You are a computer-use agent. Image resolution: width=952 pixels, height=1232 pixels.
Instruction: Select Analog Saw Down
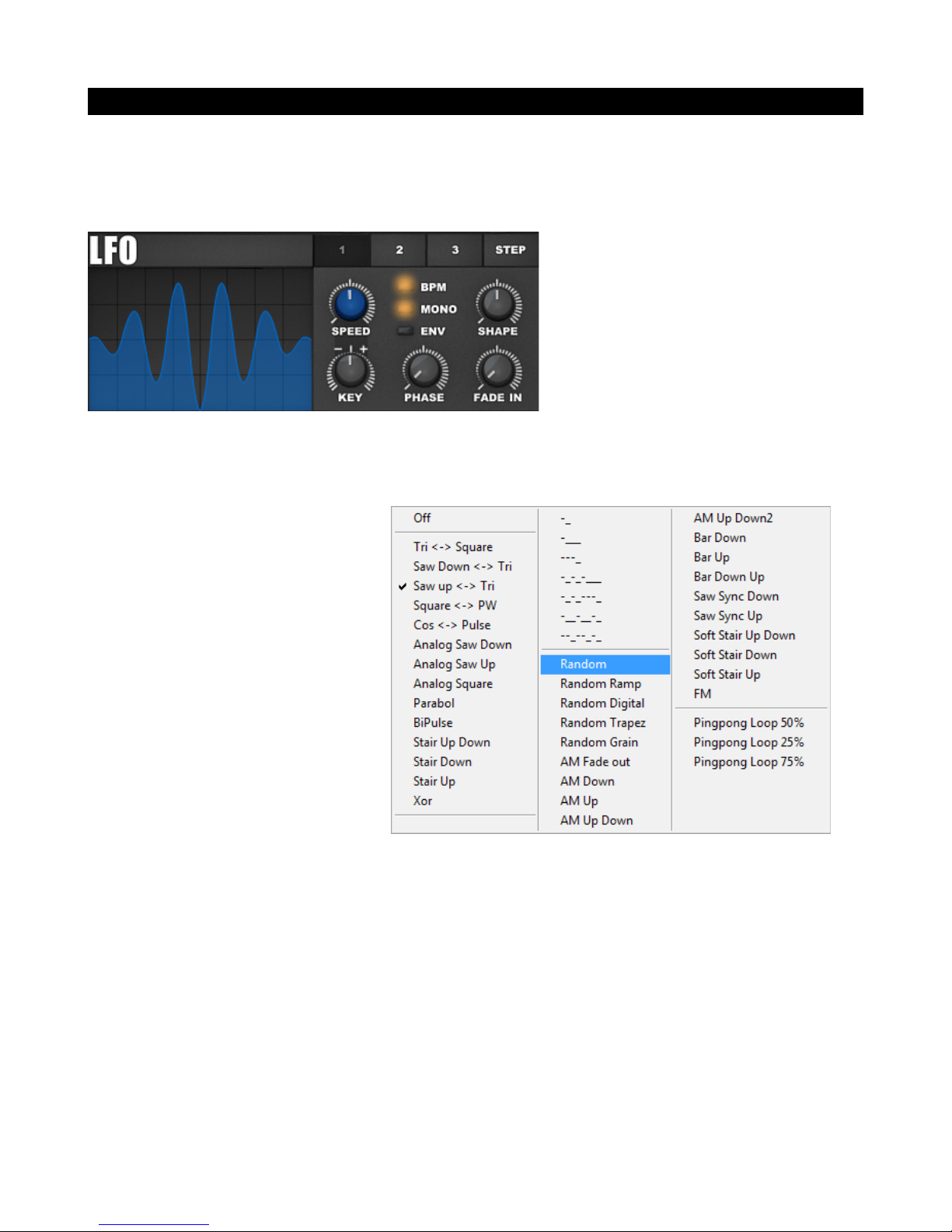point(462,644)
